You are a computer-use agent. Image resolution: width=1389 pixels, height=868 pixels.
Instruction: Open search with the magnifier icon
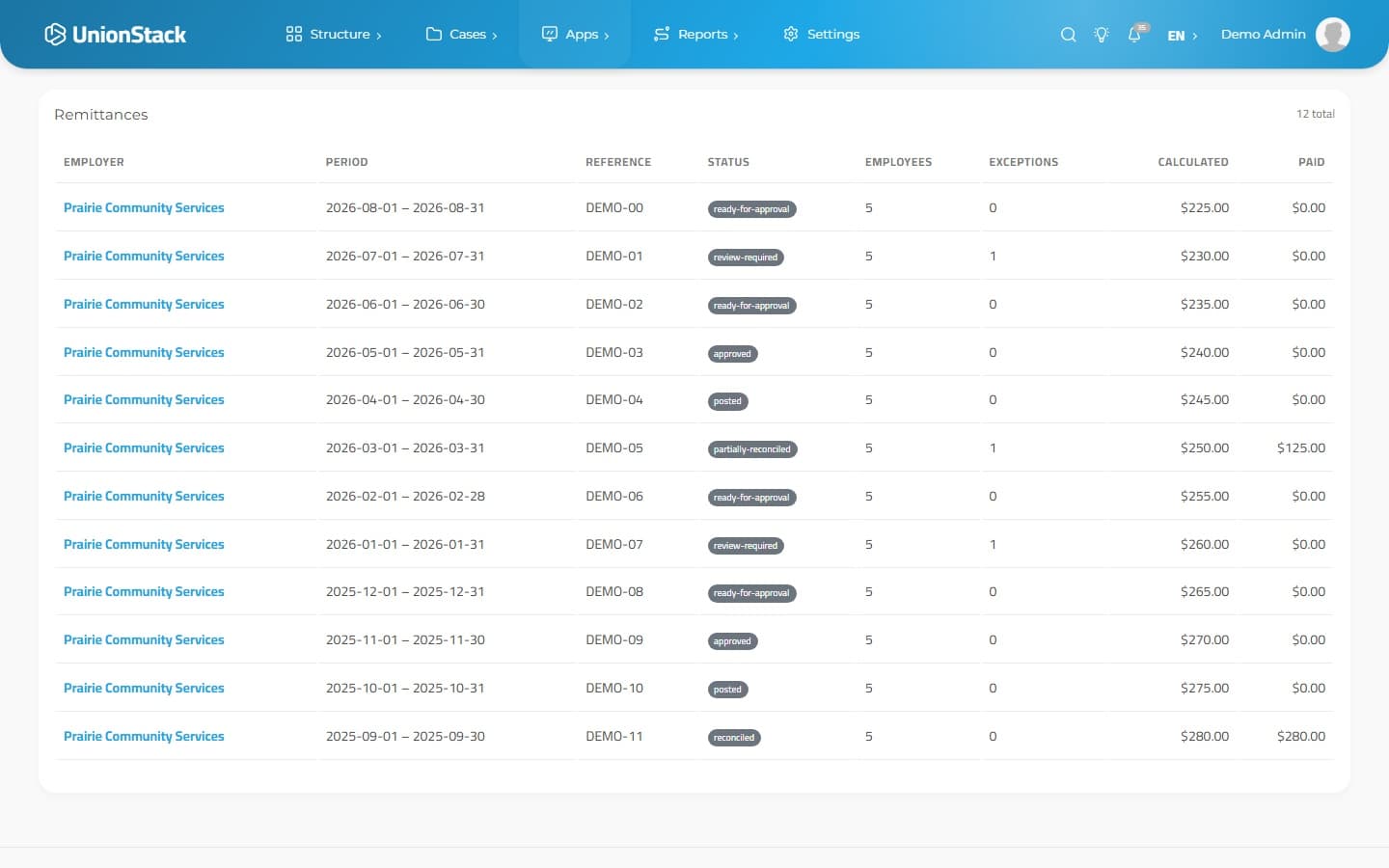[1068, 35]
